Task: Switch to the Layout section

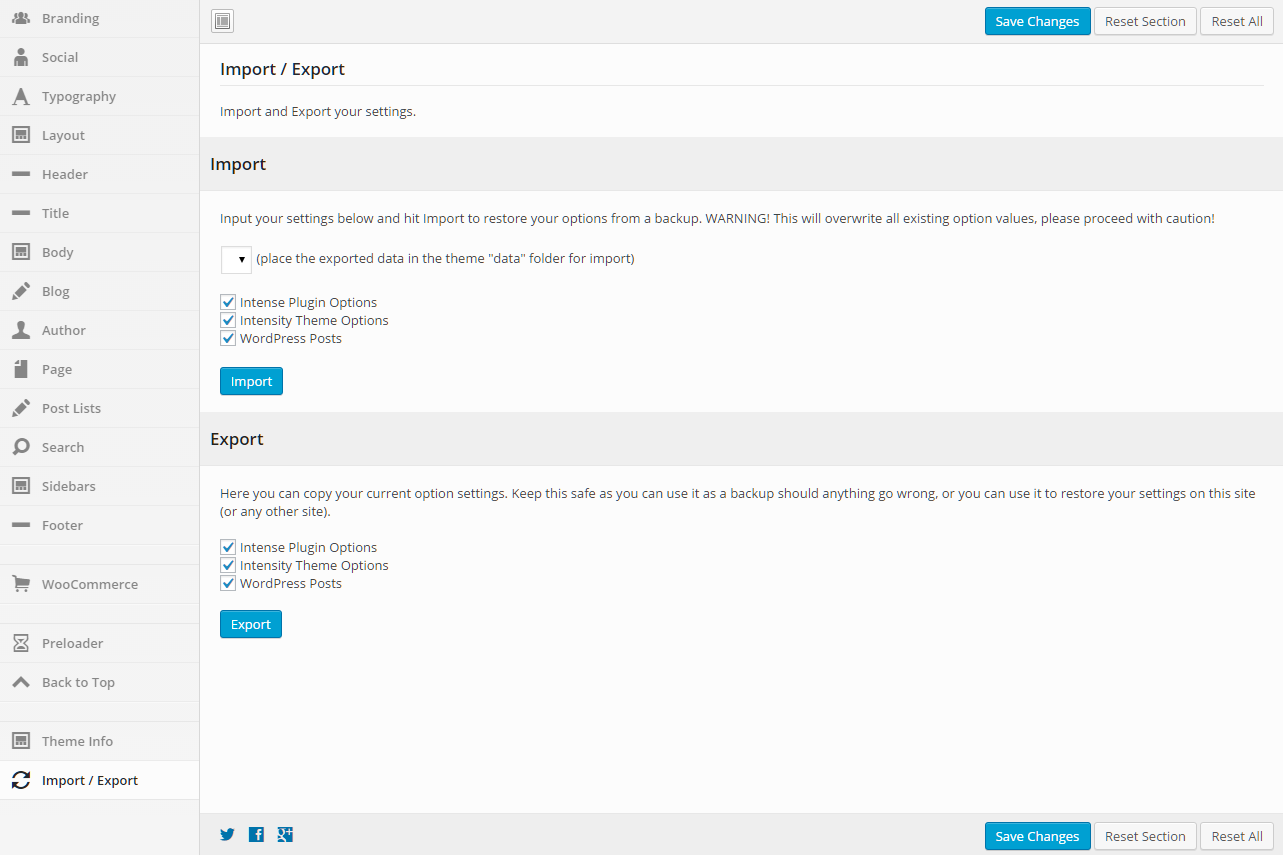Action: point(63,135)
